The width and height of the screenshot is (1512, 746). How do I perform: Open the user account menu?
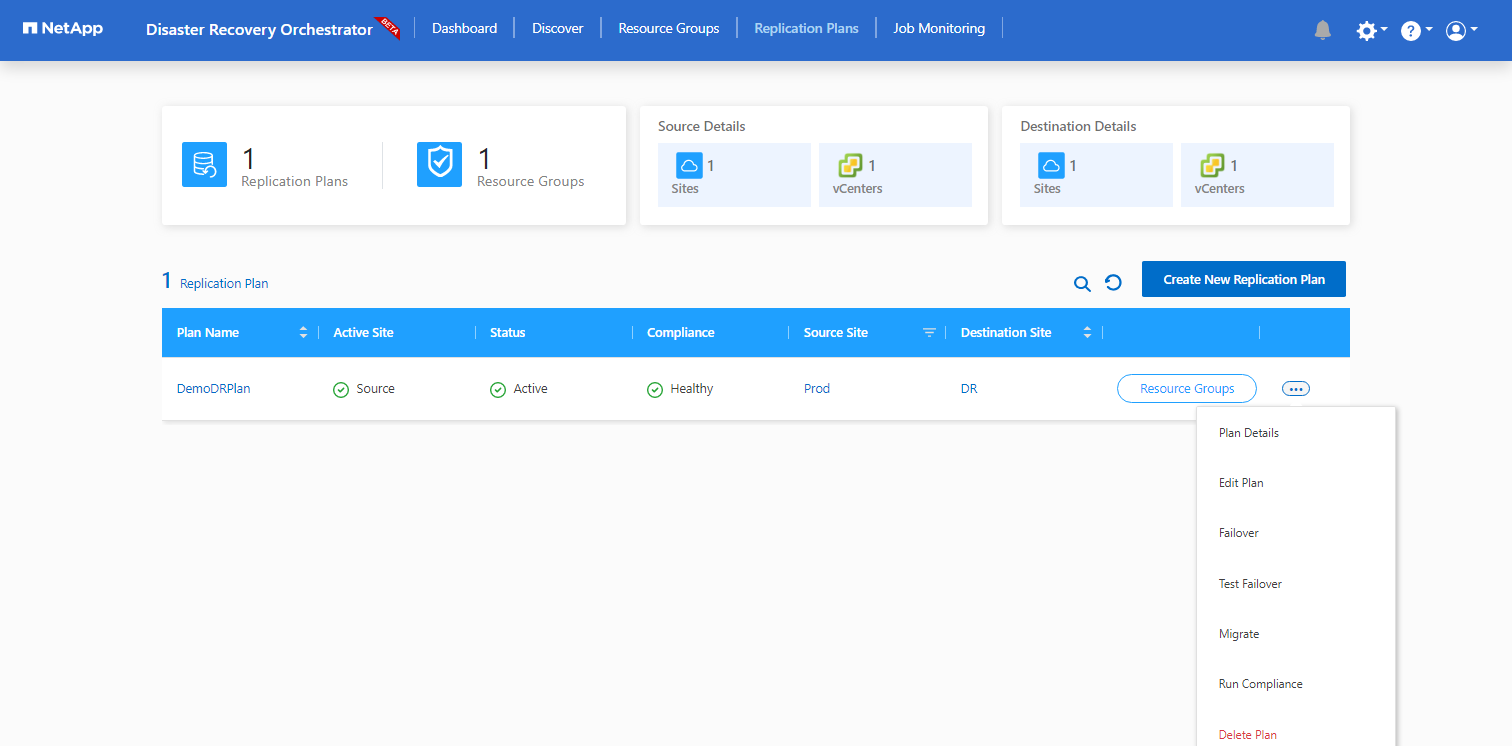(1456, 31)
